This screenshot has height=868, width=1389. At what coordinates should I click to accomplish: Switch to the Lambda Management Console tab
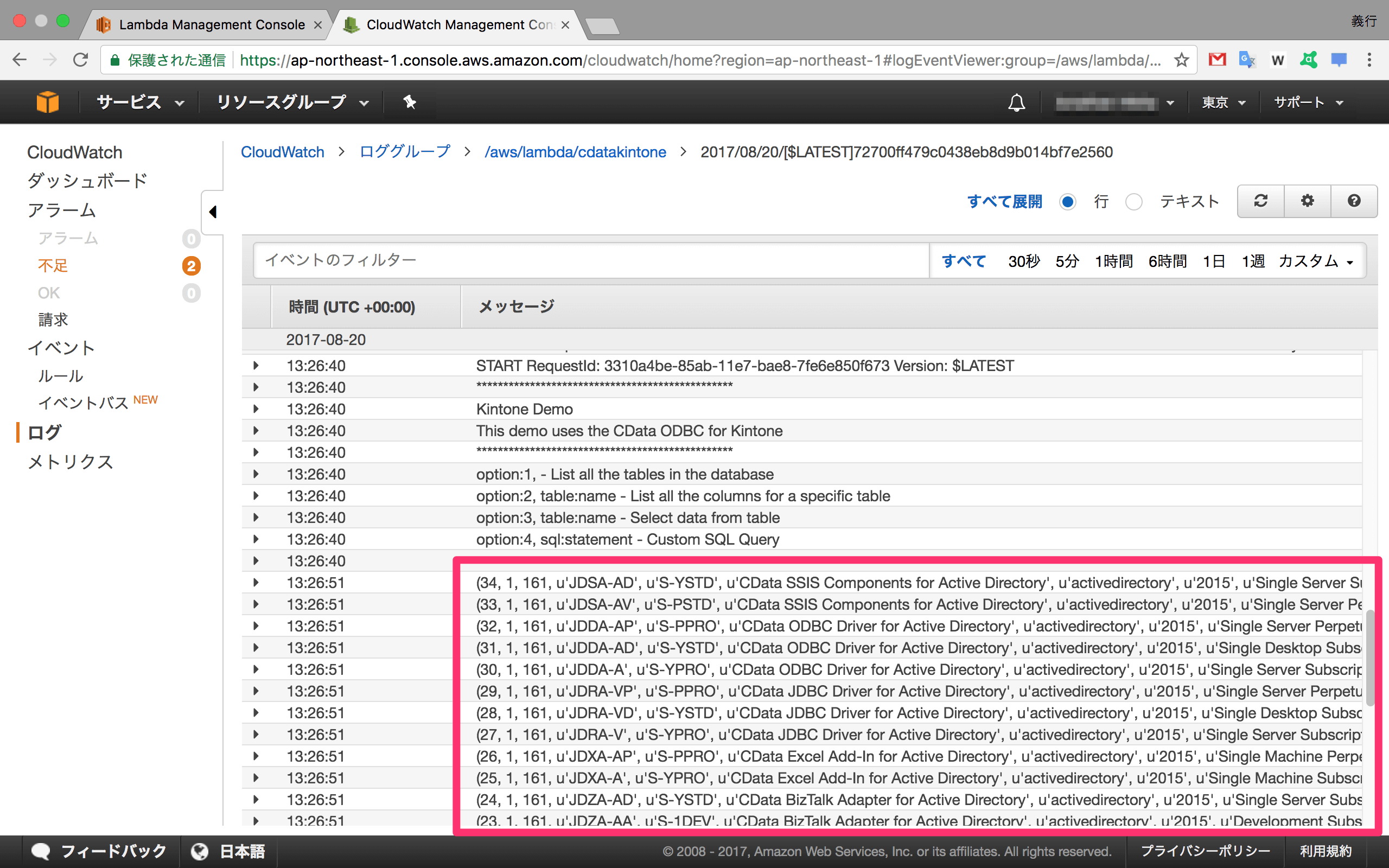pyautogui.click(x=211, y=24)
